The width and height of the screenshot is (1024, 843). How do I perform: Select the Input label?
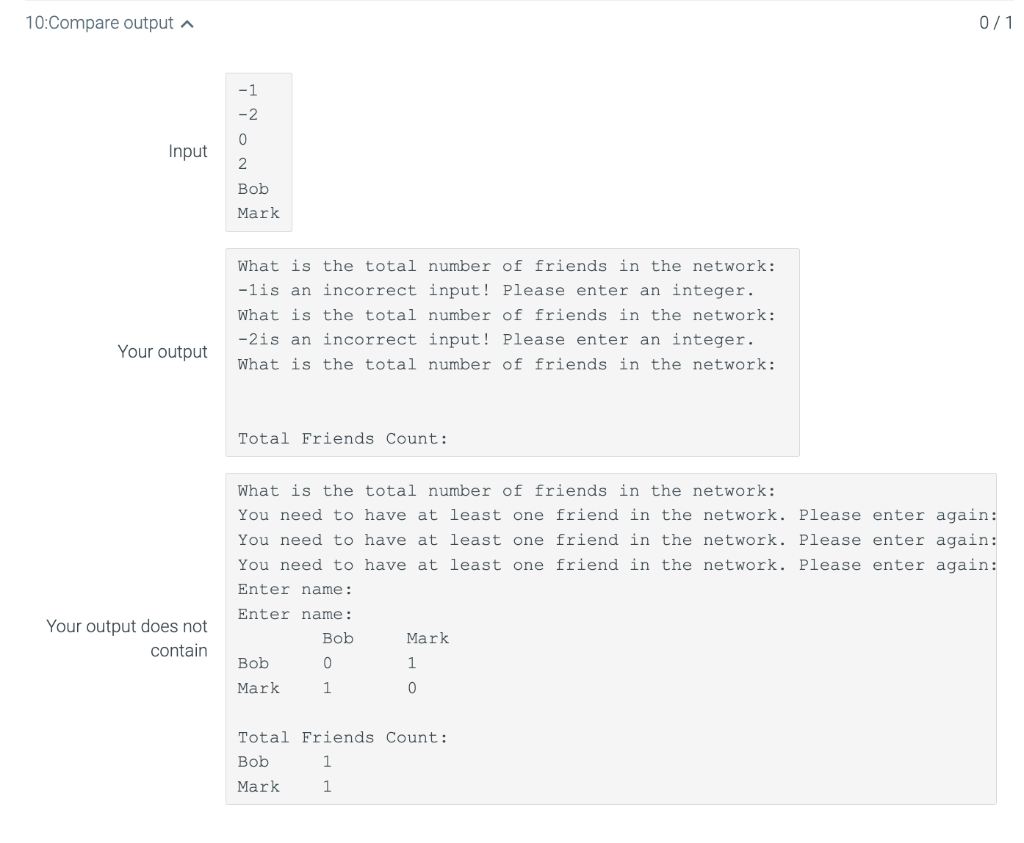coord(188,151)
